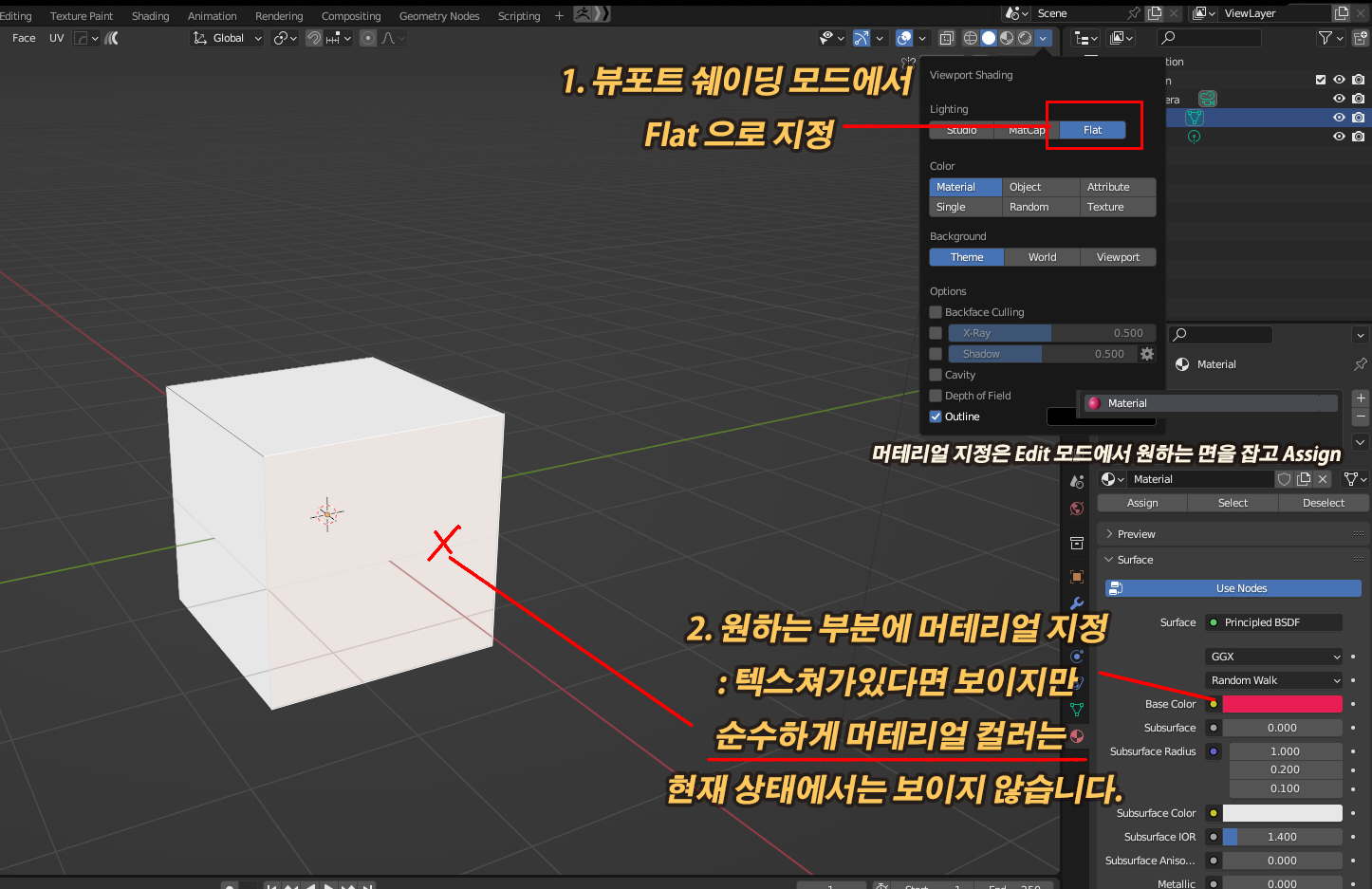Disable render camera icon for selected object
This screenshot has height=889, width=1372.
coord(1359,118)
